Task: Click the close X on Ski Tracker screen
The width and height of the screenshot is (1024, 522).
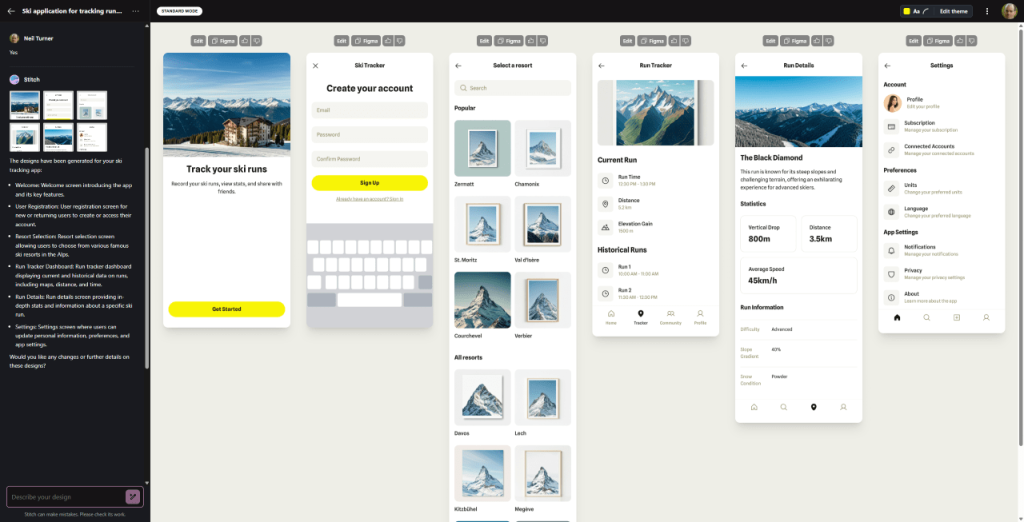Action: pyautogui.click(x=315, y=65)
